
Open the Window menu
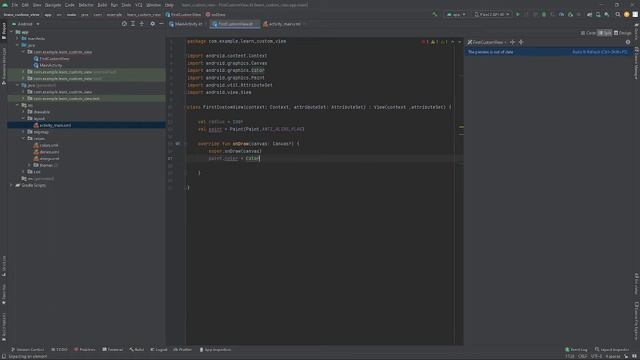(x=153, y=5)
